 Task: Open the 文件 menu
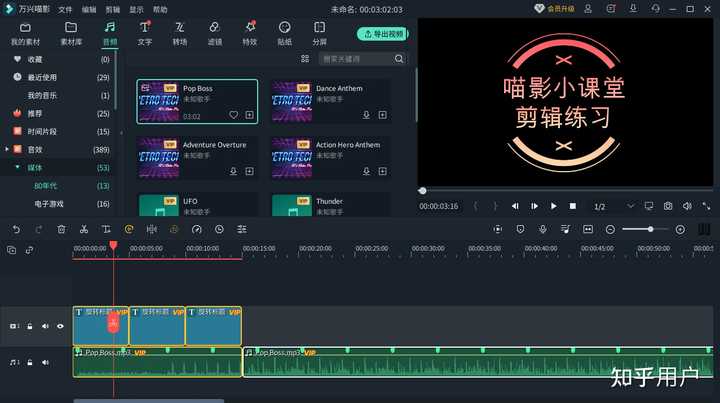65,9
